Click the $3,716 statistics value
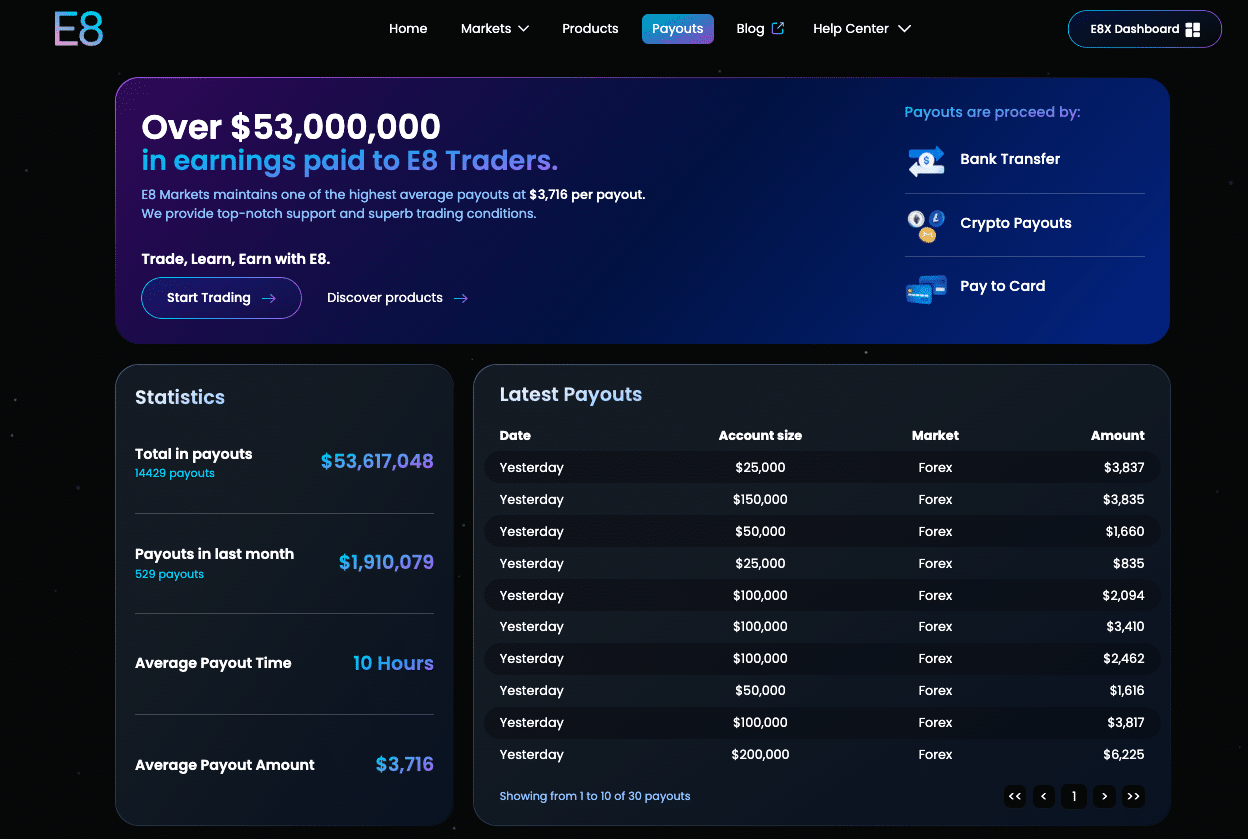This screenshot has height=839, width=1248. pos(405,765)
